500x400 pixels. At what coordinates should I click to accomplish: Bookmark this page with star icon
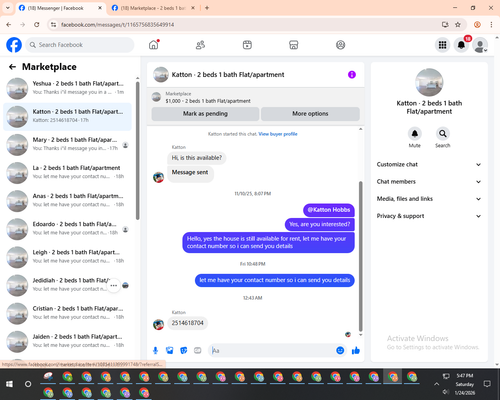(x=458, y=24)
